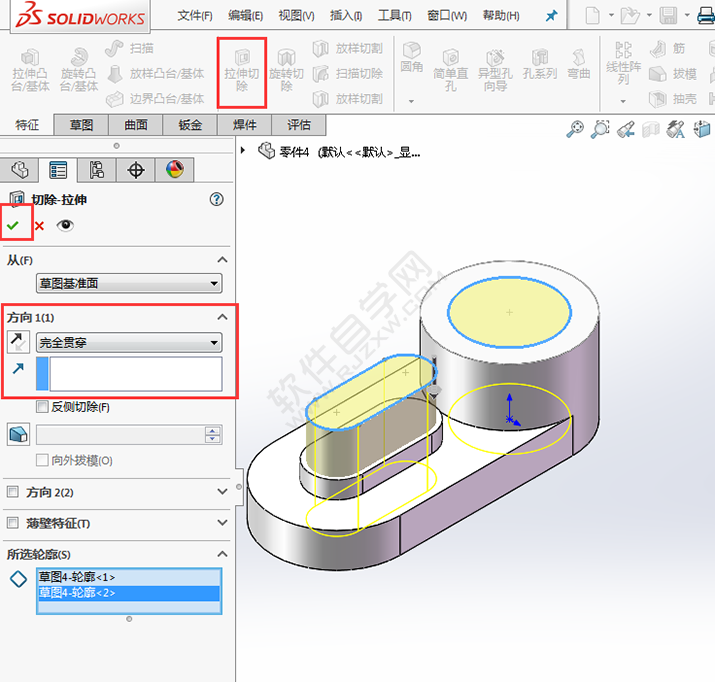Open the Window (窗口) menu

pos(447,16)
